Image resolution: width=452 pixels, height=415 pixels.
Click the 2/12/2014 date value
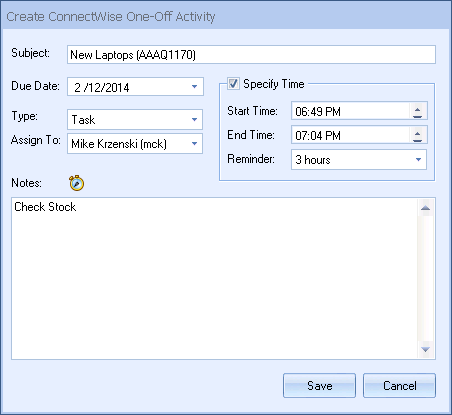pos(102,87)
